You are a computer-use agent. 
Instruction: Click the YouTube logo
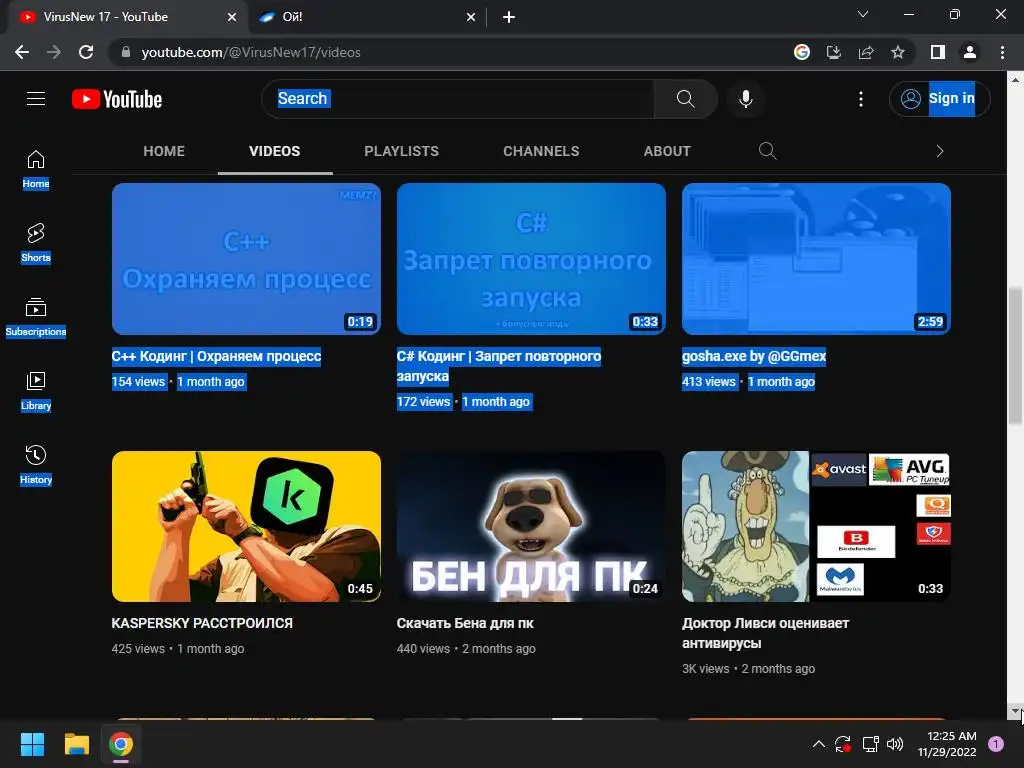[117, 99]
